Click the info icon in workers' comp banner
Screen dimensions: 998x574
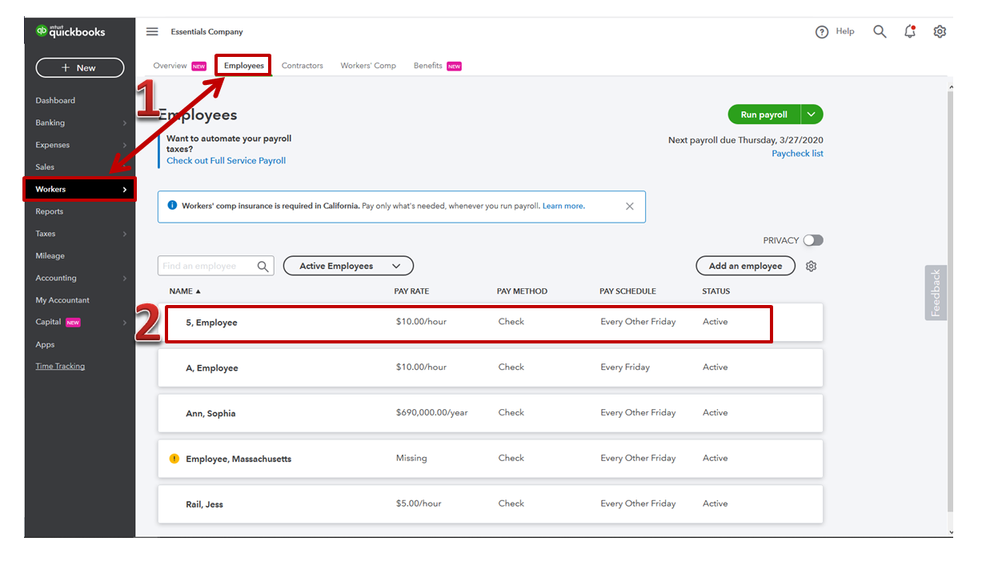click(172, 206)
